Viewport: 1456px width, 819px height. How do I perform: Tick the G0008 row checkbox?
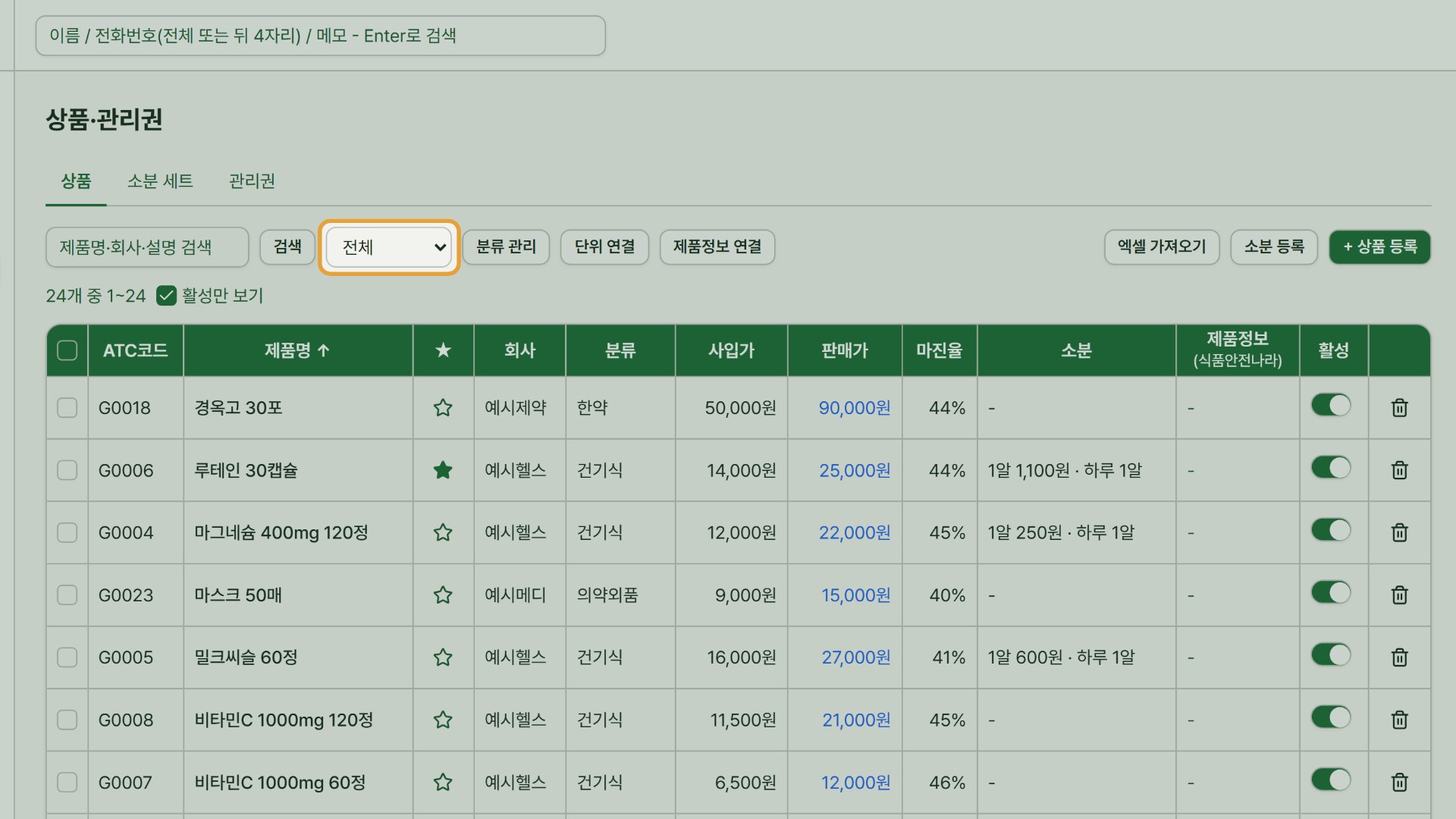click(67, 720)
